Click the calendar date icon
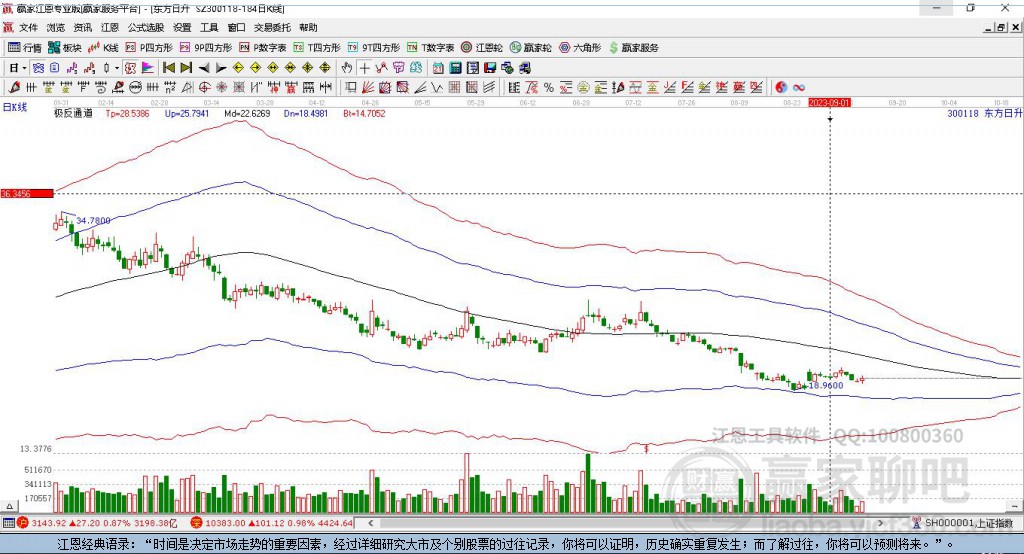 438,67
